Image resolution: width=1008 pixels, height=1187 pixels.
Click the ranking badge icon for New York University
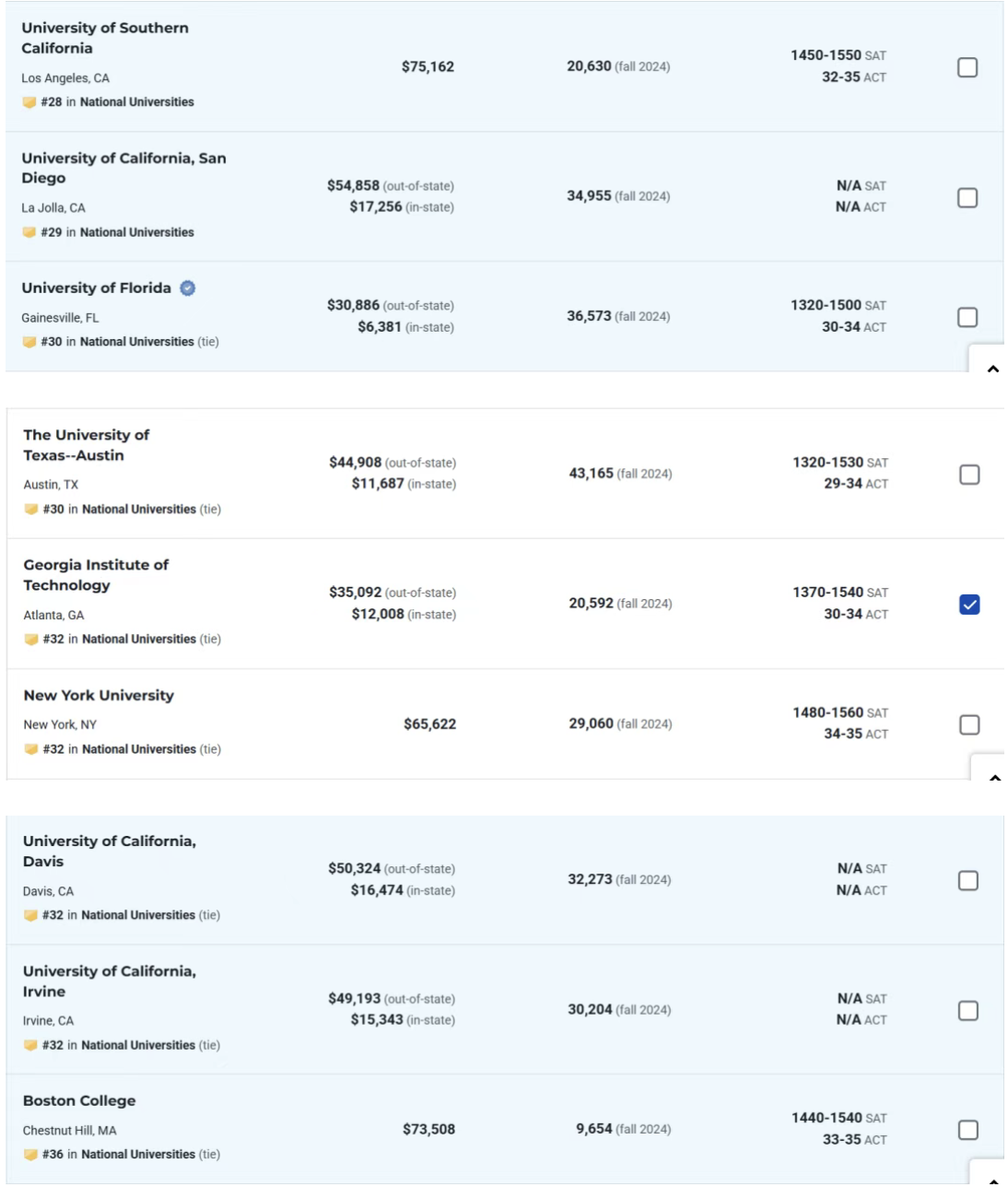(x=31, y=749)
